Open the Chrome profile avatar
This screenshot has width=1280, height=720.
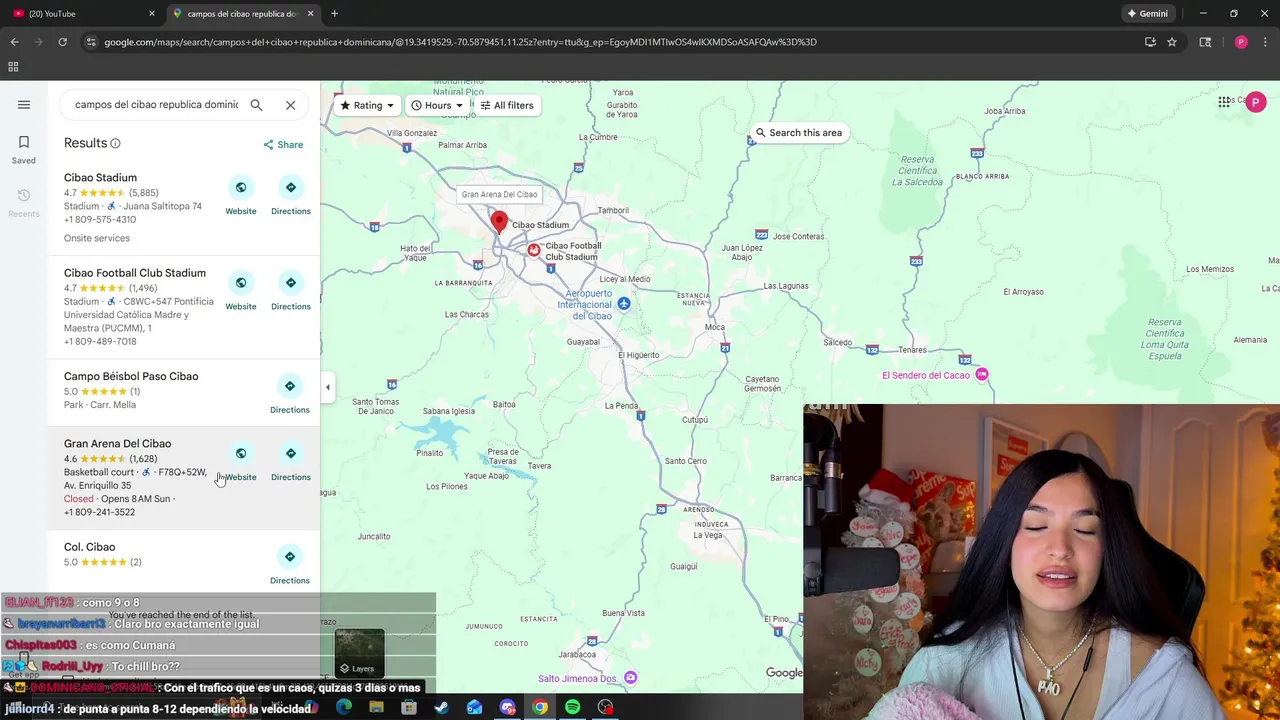1241,42
